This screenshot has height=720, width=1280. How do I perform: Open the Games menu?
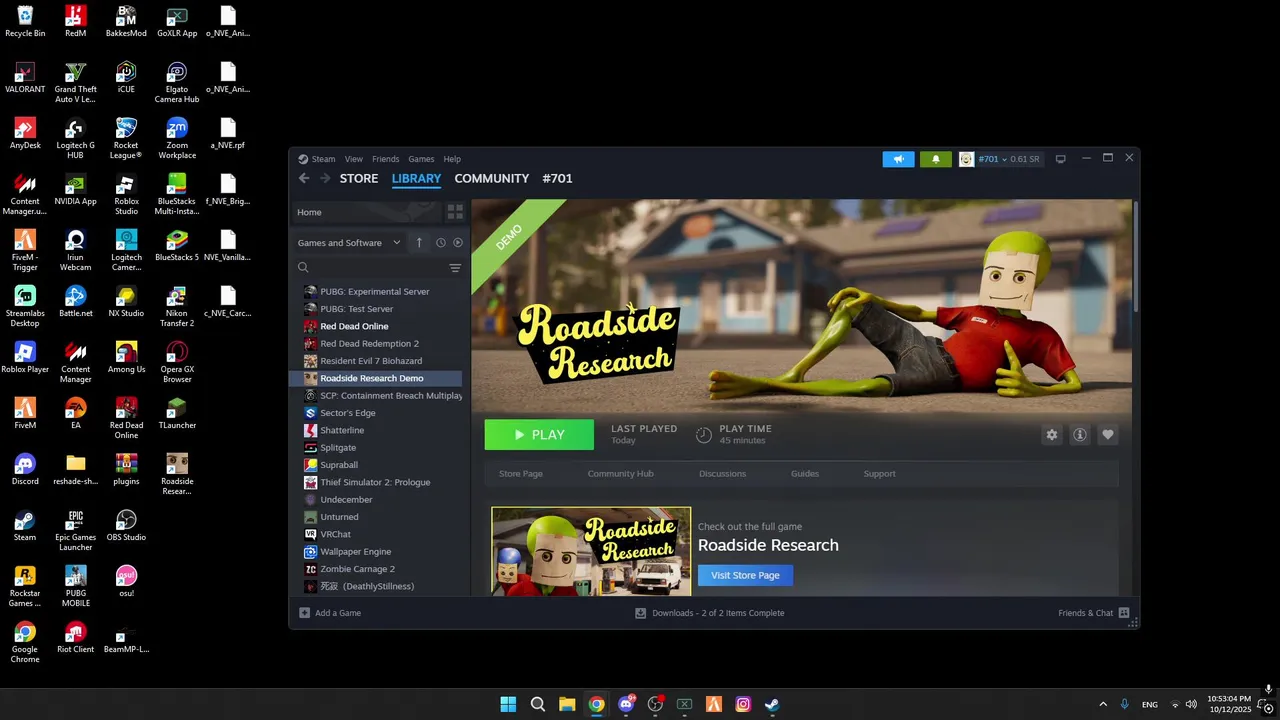[x=421, y=159]
